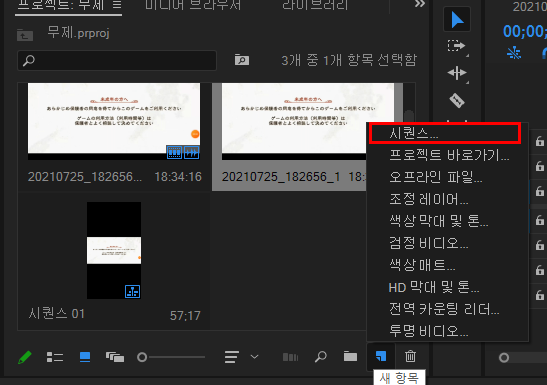Toggle the second track lock icon

click(x=540, y=166)
